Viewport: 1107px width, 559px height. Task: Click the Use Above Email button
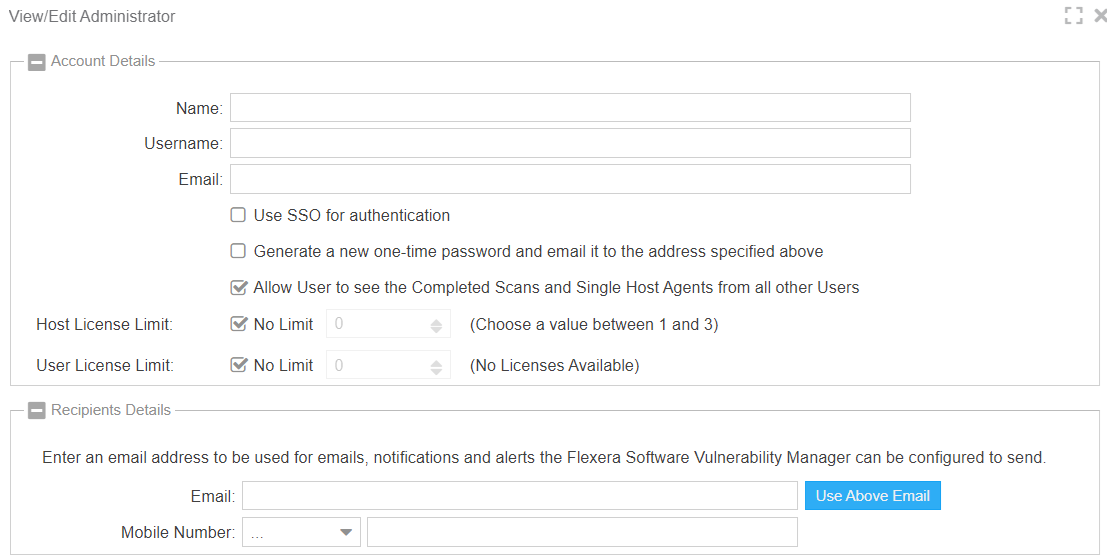[x=872, y=496]
